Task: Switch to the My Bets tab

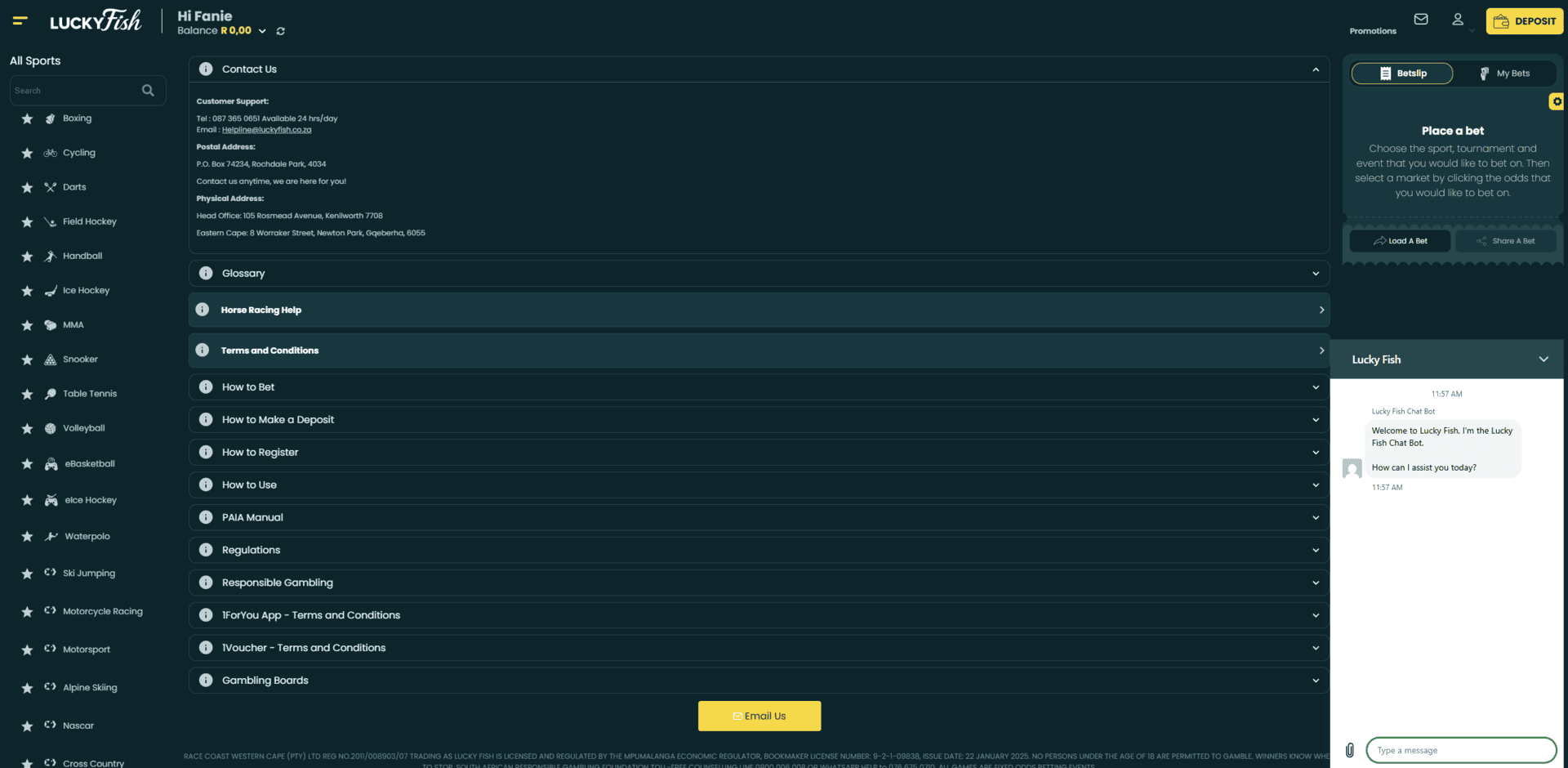Action: click(x=1505, y=74)
